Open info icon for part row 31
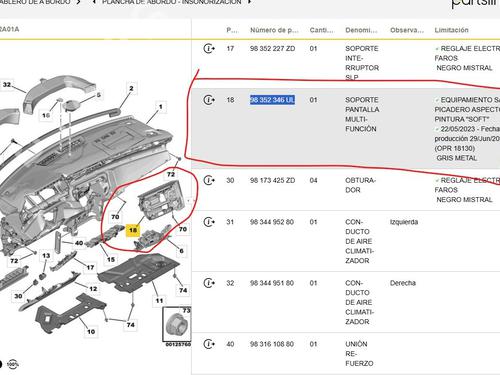Image resolution: width=500 pixels, height=375 pixels. point(209,222)
